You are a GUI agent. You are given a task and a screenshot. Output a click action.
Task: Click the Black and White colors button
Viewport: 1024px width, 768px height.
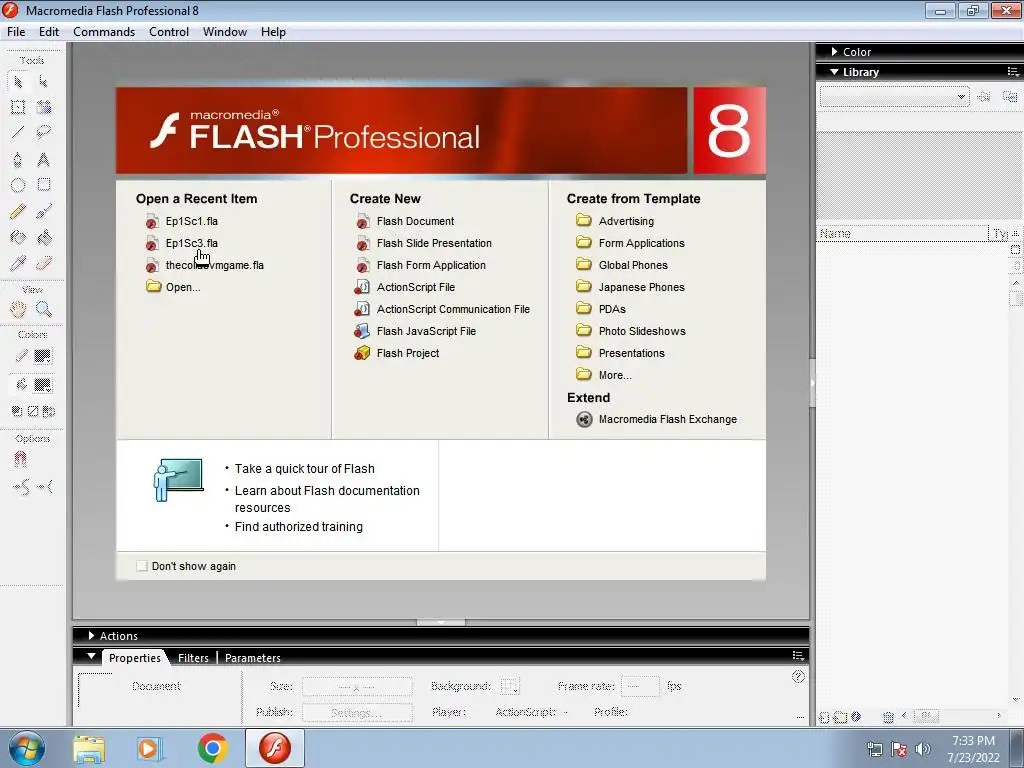(x=17, y=411)
